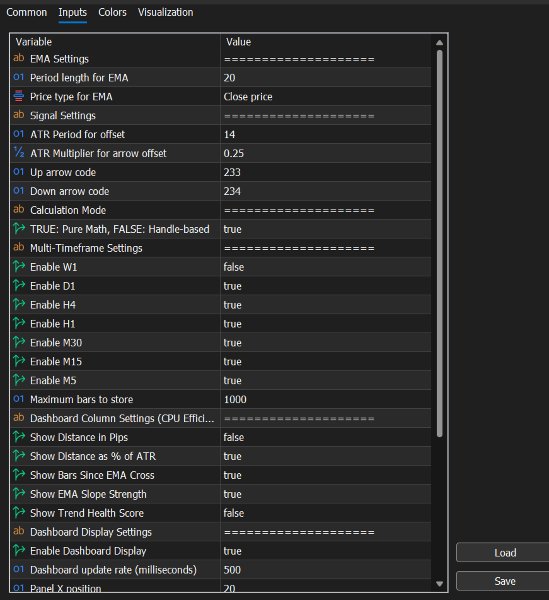549x600 pixels.
Task: Click the integer icon beside Dashboard update rate
Action: 18,569
